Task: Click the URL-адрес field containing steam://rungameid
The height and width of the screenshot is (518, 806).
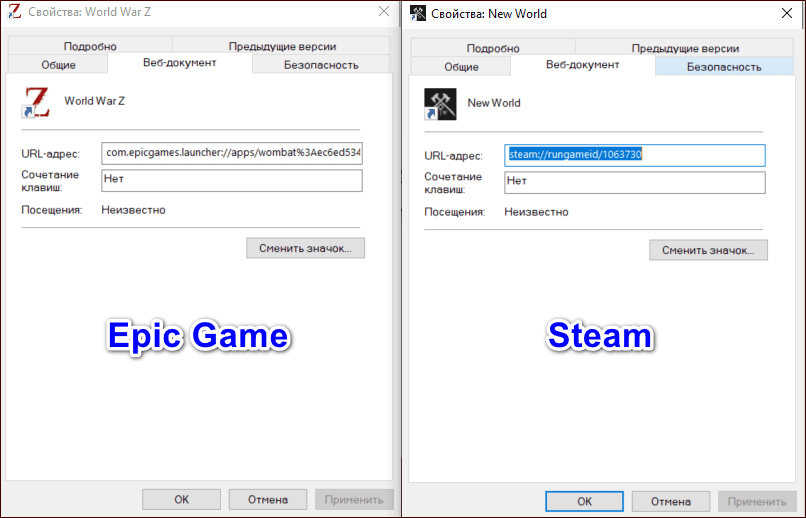Action: pos(634,155)
